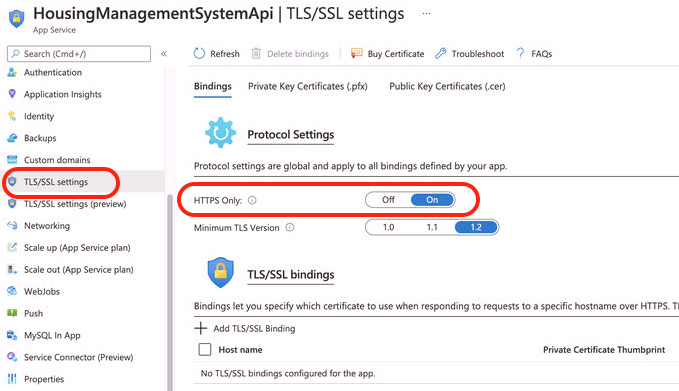Viewport: 679px width, 391px height.
Task: Click the Service Connector (Preview) icon
Action: (12, 357)
